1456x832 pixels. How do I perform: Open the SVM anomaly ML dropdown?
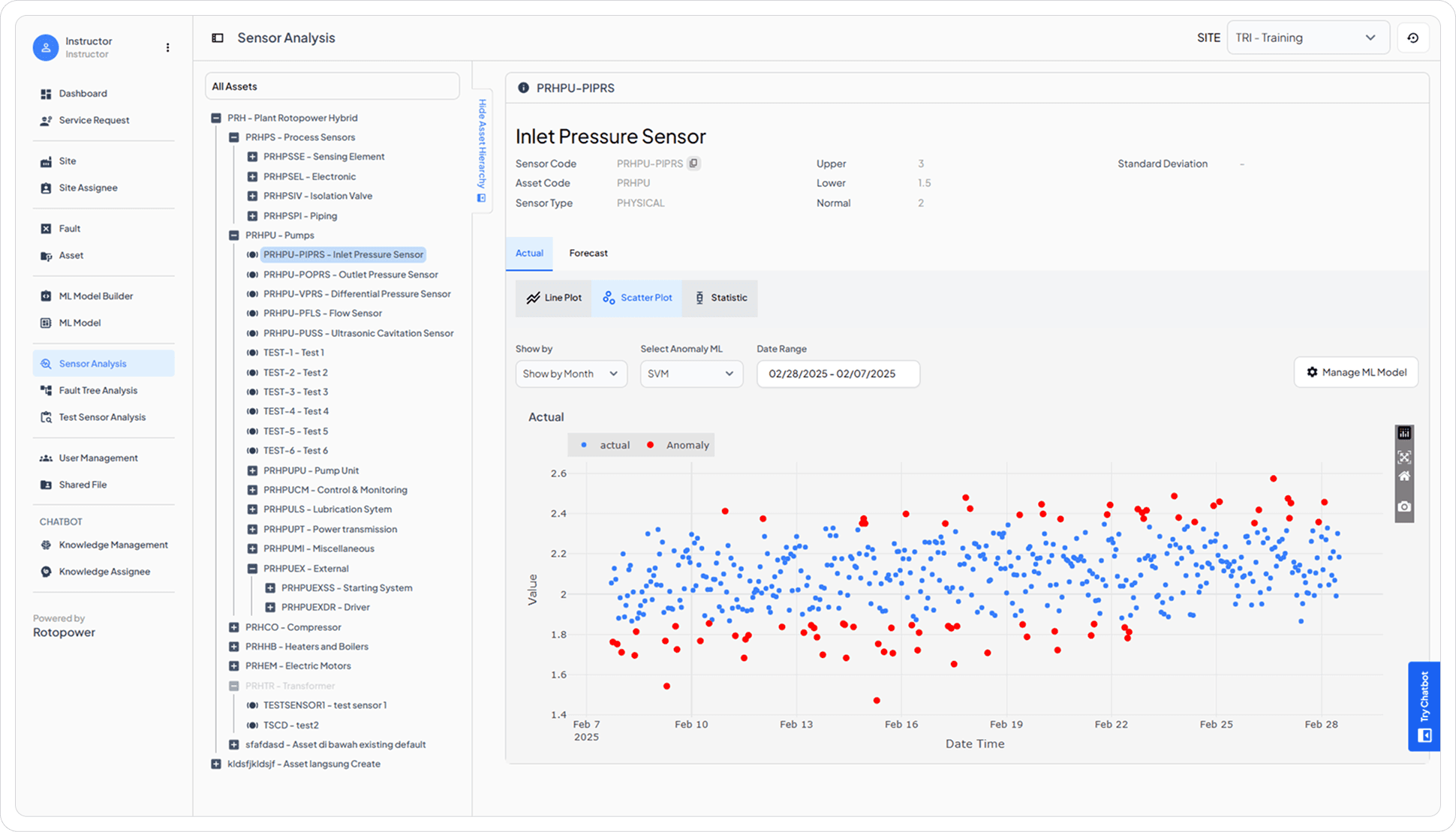pos(690,374)
